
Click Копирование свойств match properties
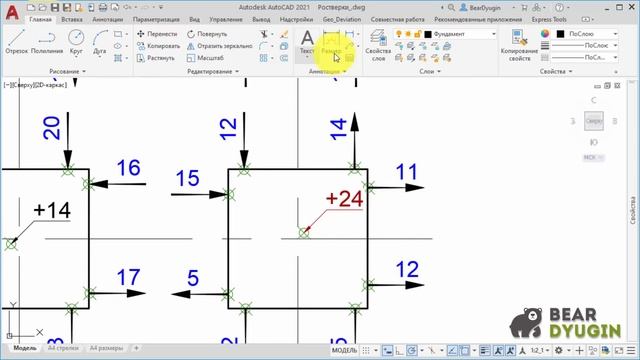pyautogui.click(x=519, y=45)
